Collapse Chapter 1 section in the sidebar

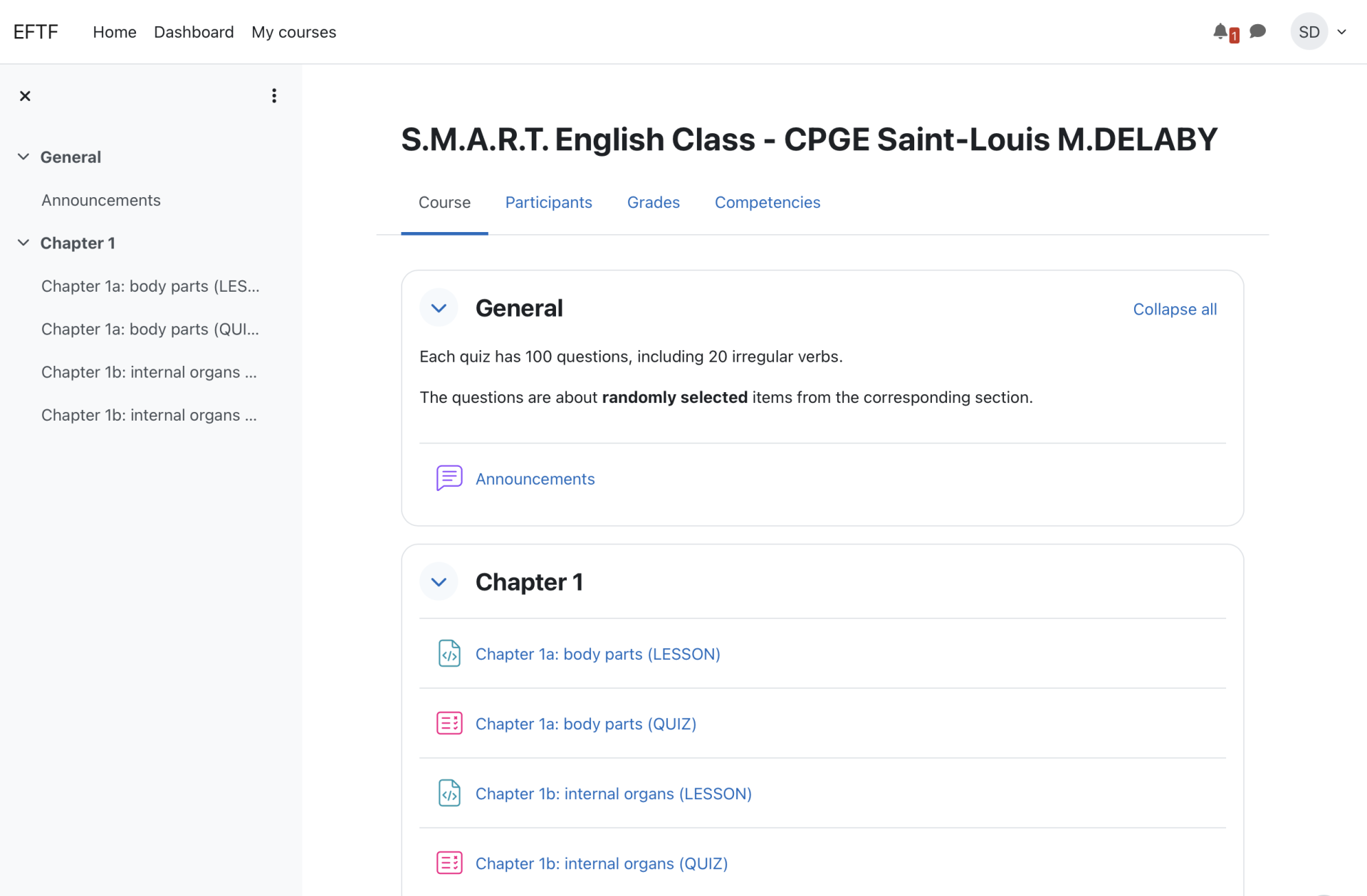click(23, 243)
